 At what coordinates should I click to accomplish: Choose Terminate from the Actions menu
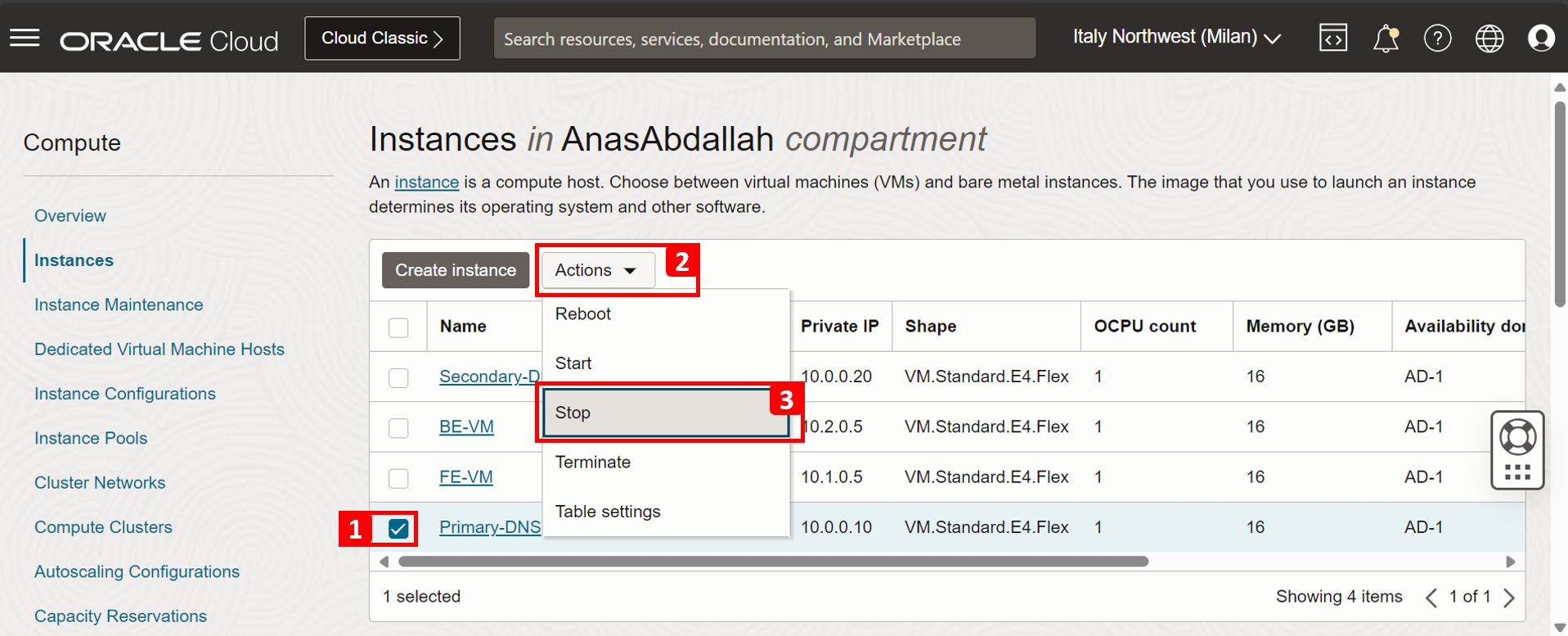pos(666,462)
